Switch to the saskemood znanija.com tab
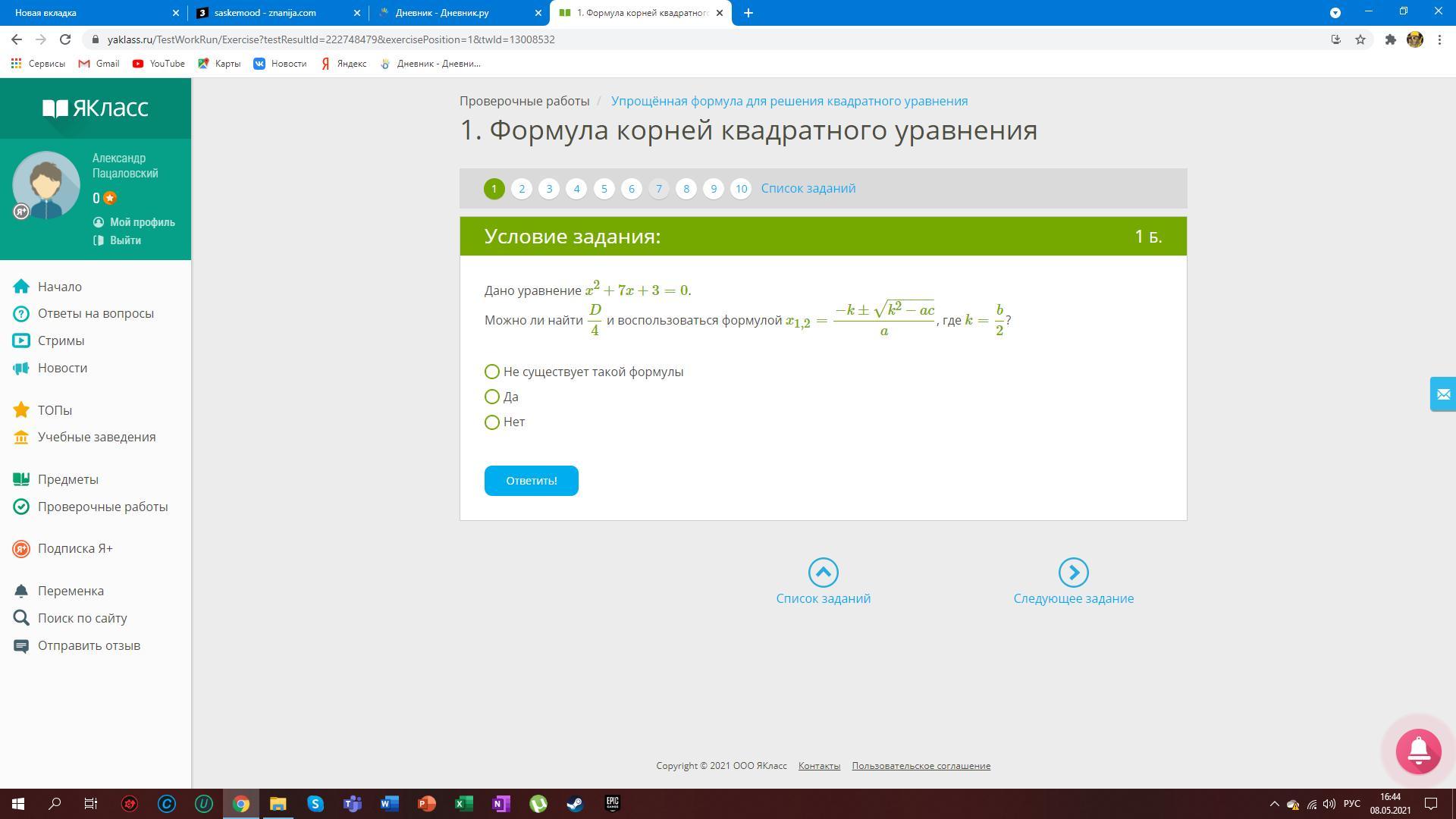Image resolution: width=1456 pixels, height=819 pixels. pyautogui.click(x=265, y=13)
